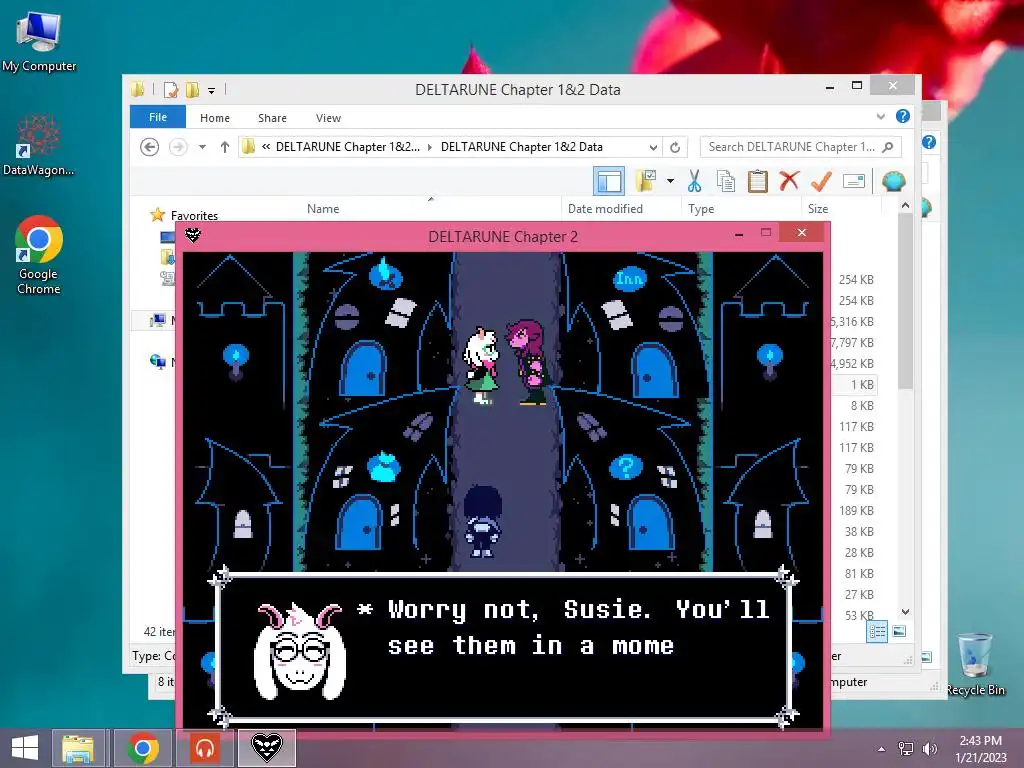Open the recent locations dropdown
Image resolution: width=1024 pixels, height=768 pixels.
202,147
